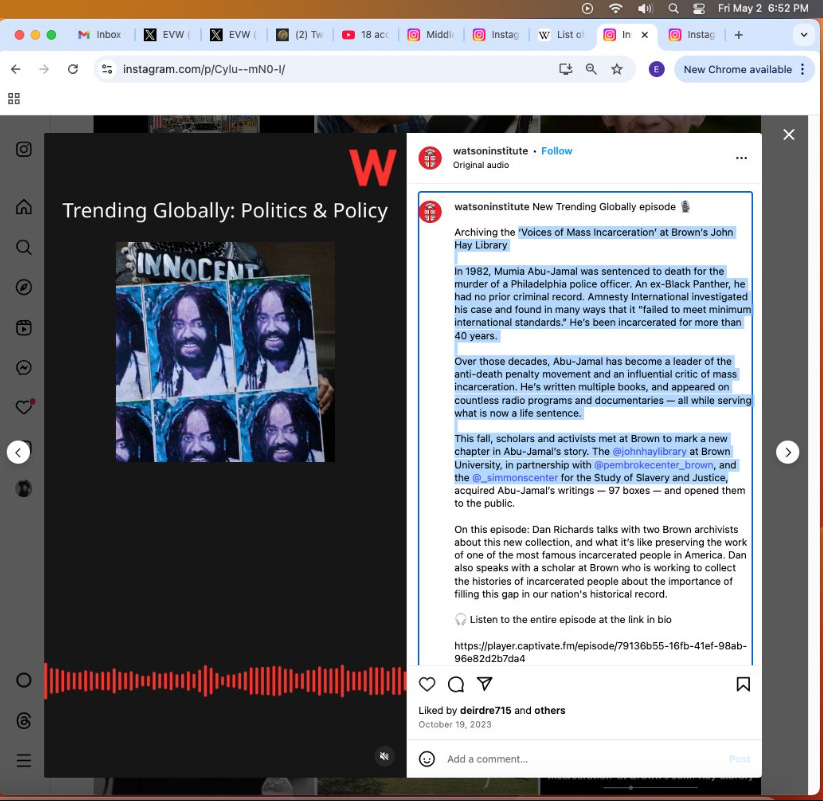Focus the Add a comment field

[x=583, y=759]
